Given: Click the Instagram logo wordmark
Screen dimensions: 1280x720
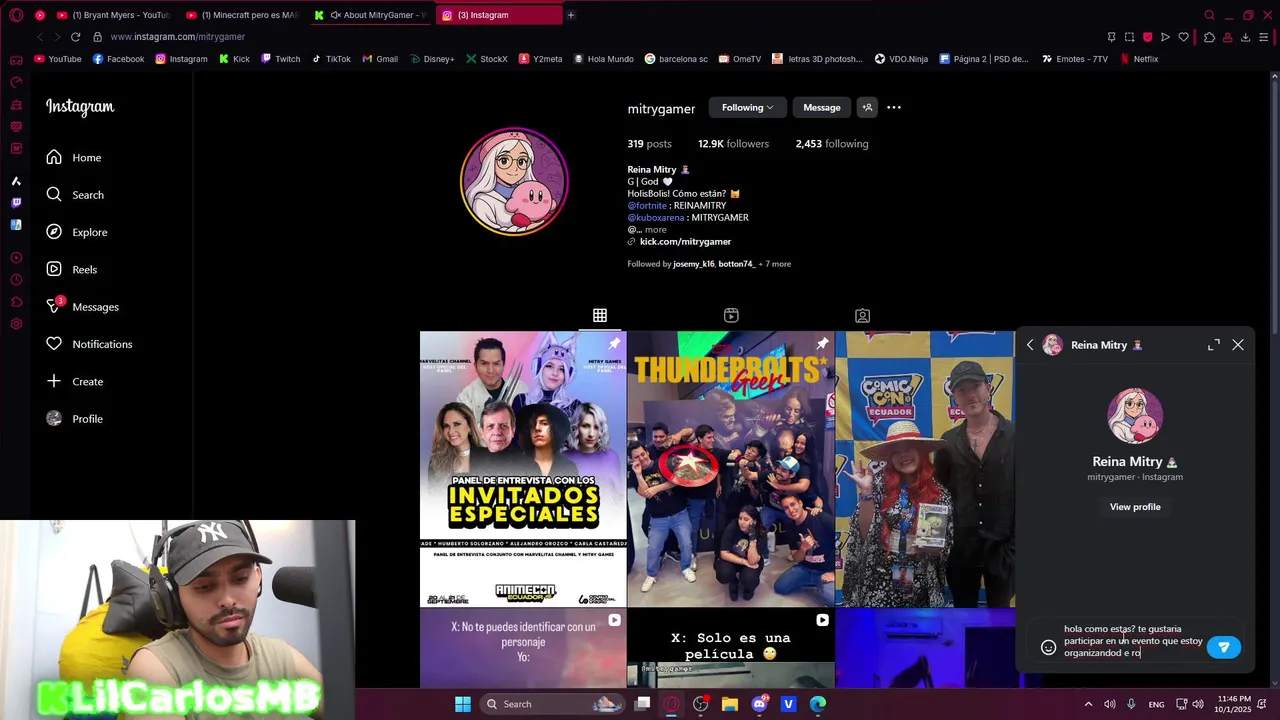Looking at the screenshot, I should click(80, 107).
